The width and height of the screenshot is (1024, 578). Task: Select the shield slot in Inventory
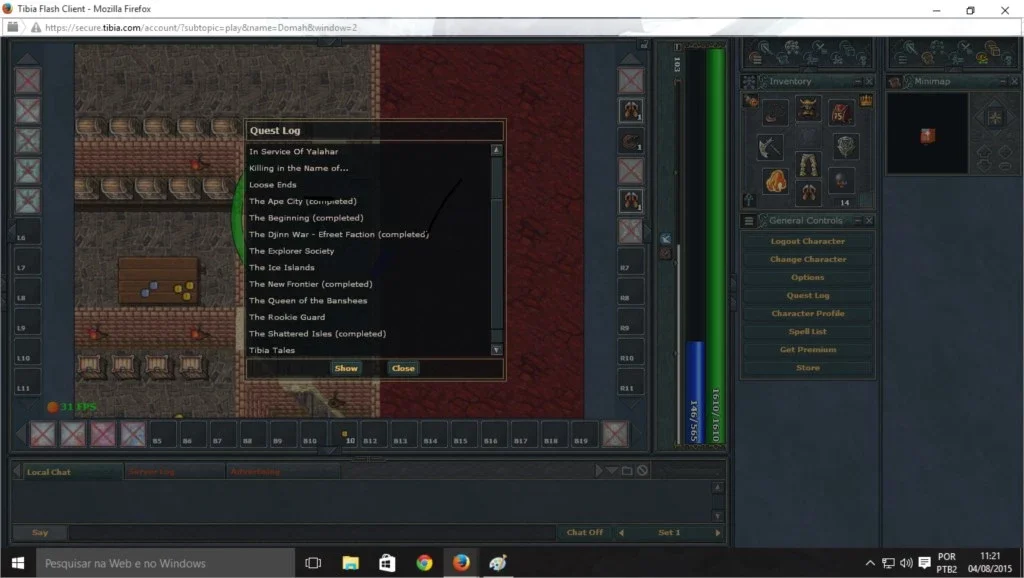click(x=845, y=146)
